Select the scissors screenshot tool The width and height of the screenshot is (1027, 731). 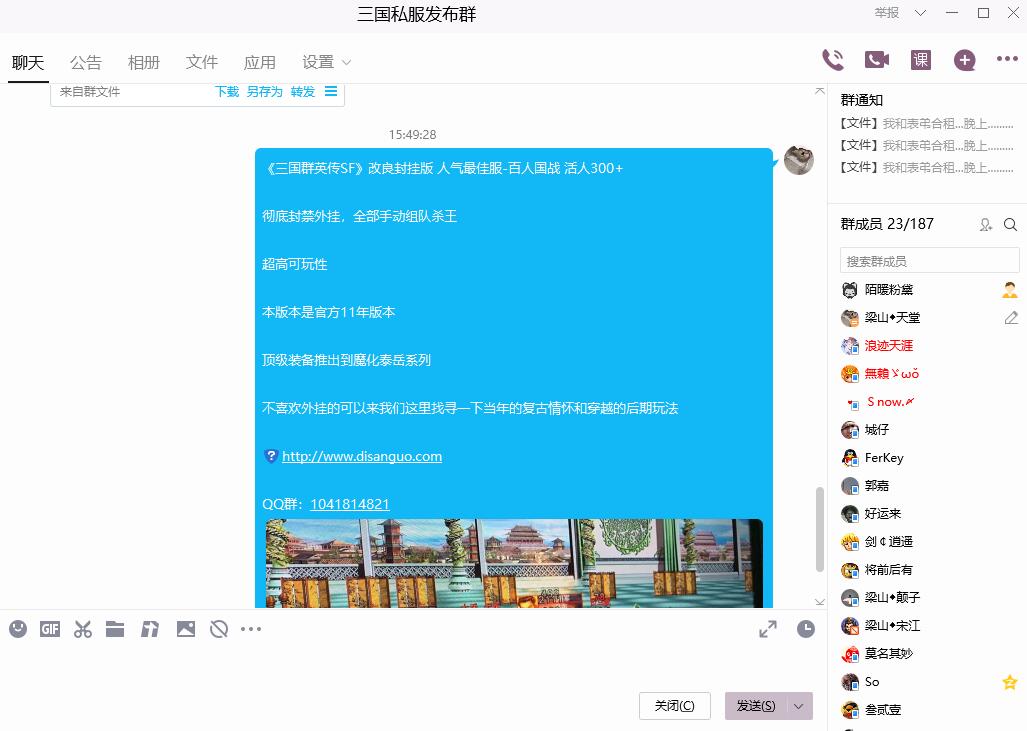(83, 629)
